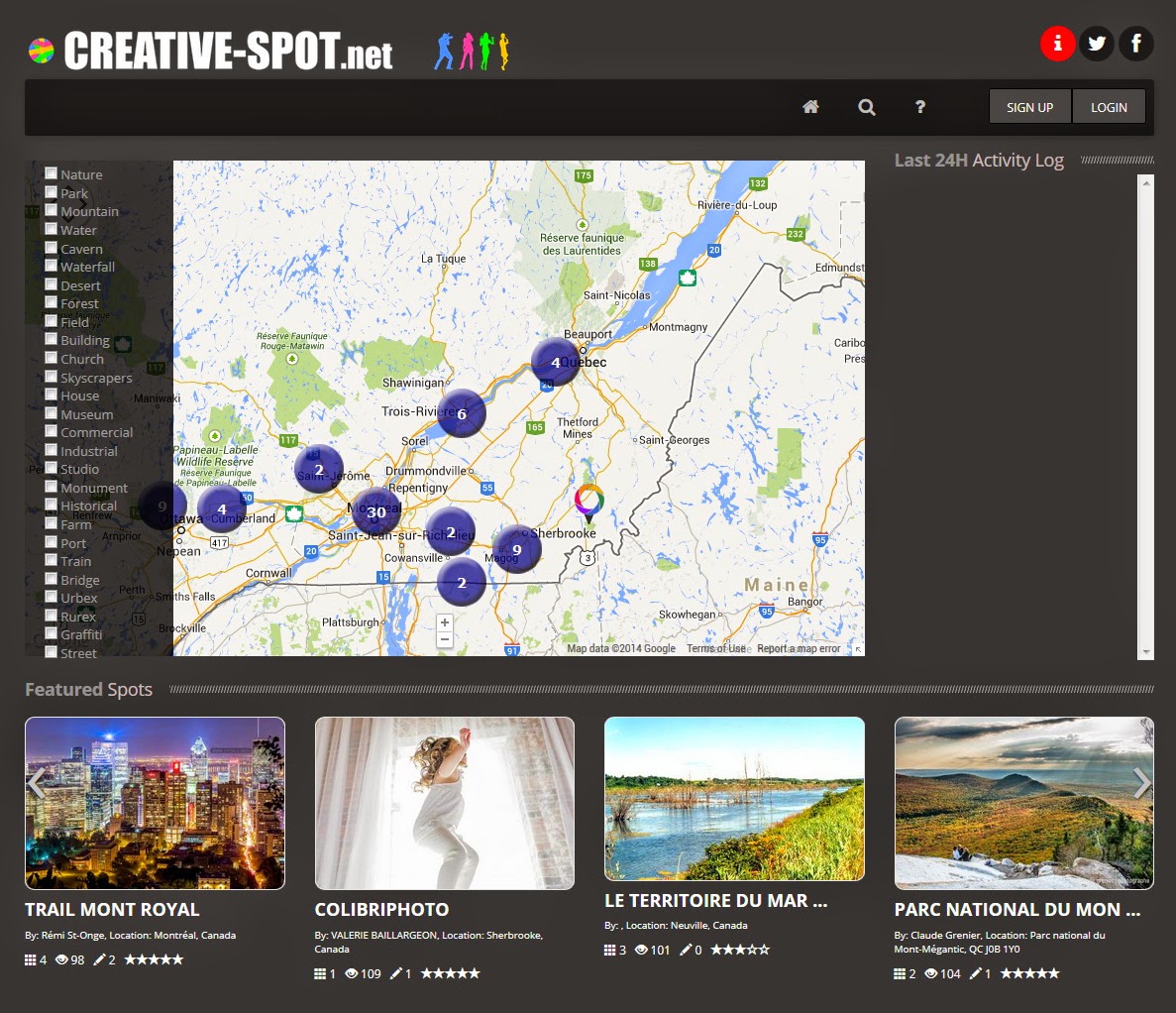1176x1013 pixels.
Task: Click the cluster marker 4 at Quebec
Action: [x=555, y=362]
